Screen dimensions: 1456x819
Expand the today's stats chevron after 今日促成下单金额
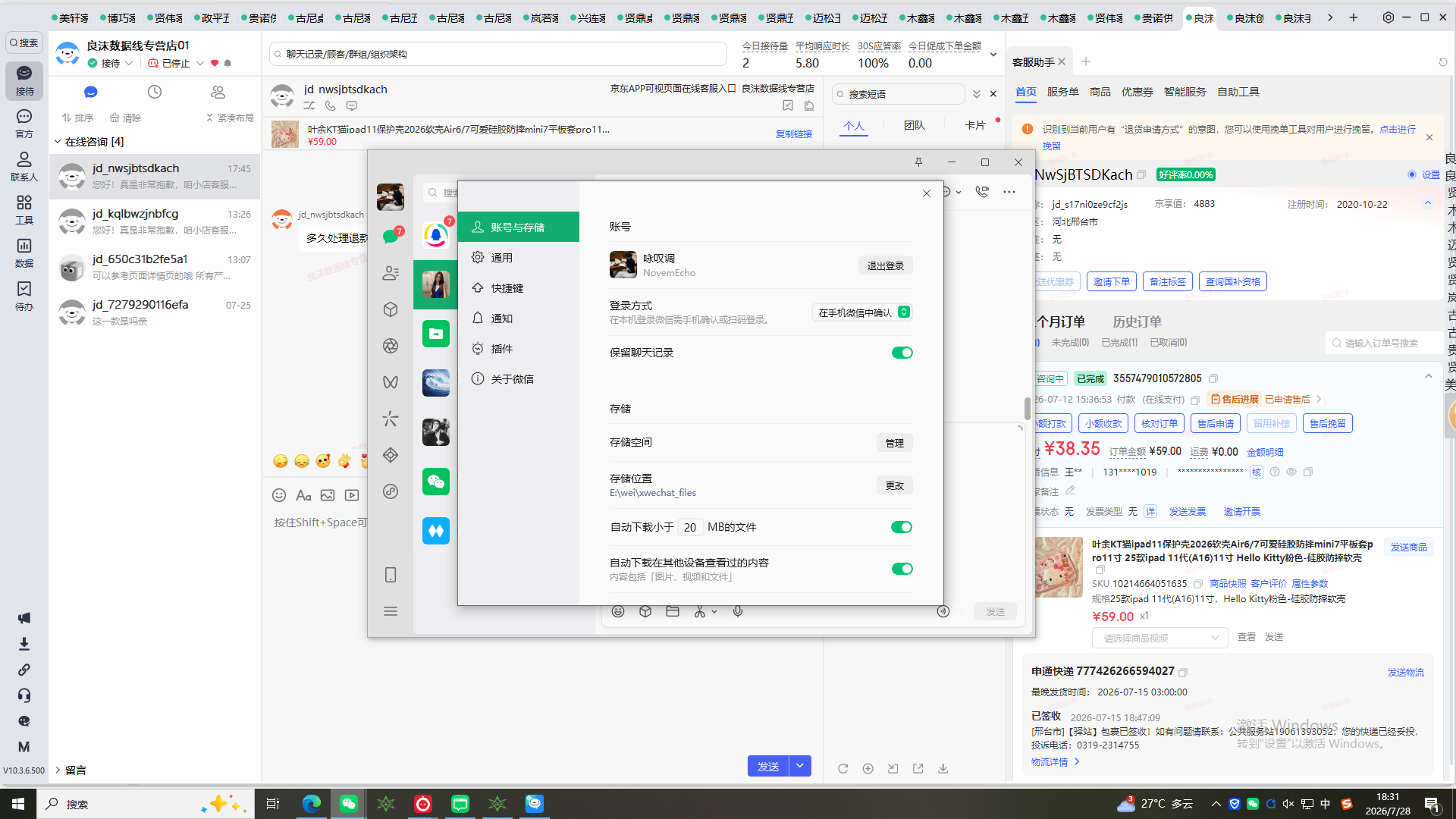click(x=993, y=55)
